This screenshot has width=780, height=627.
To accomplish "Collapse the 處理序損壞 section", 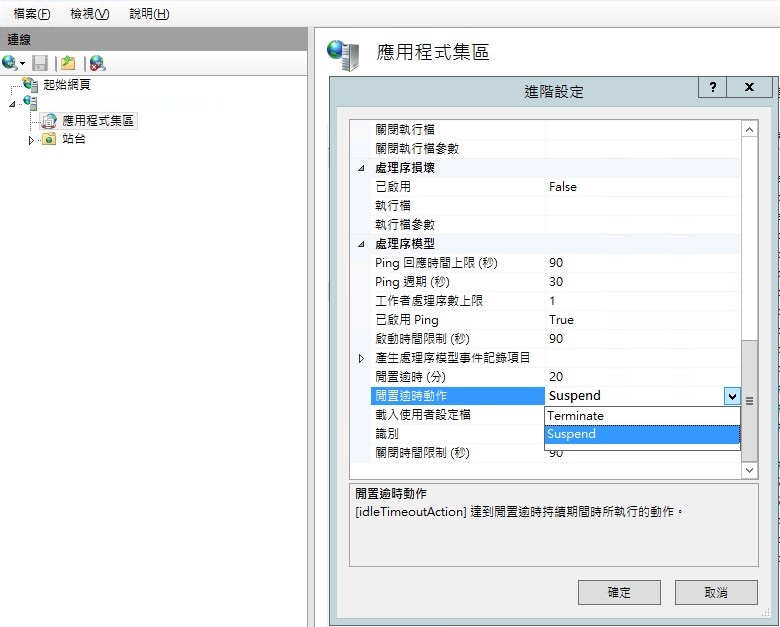I will [361, 168].
